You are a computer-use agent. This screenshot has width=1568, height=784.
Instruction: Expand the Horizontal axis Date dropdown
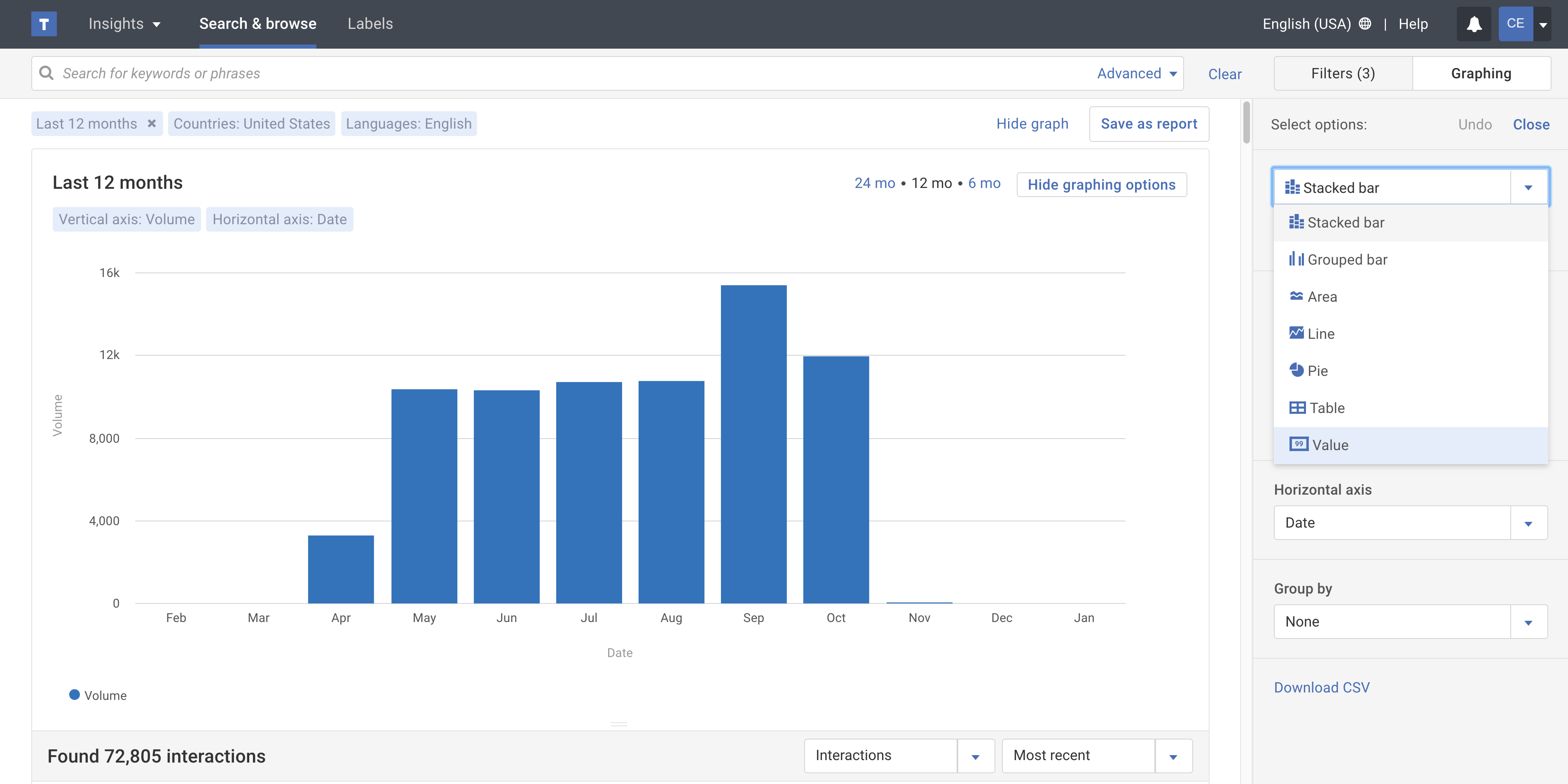[x=1410, y=523]
